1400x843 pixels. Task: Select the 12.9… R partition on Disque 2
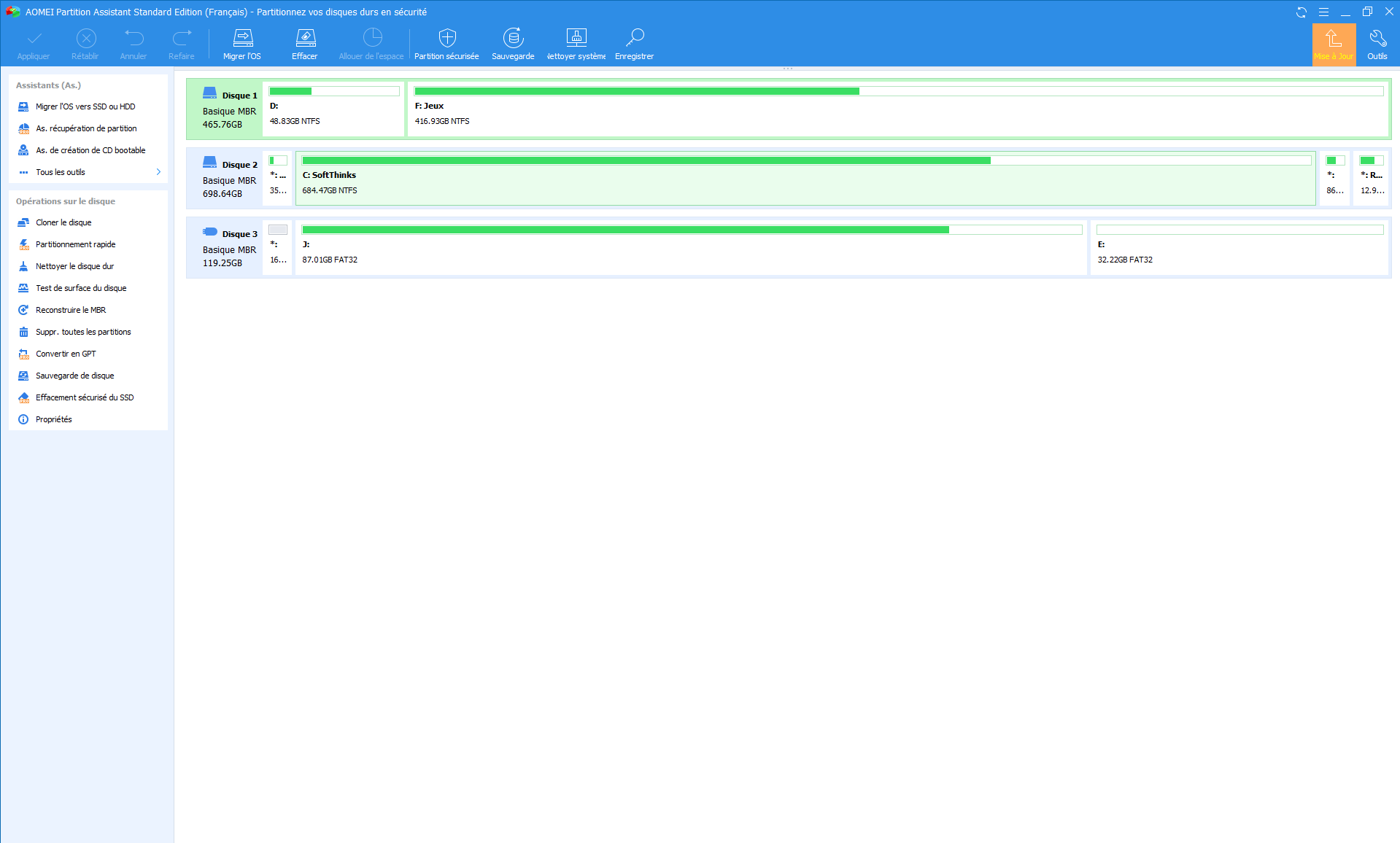(1372, 179)
